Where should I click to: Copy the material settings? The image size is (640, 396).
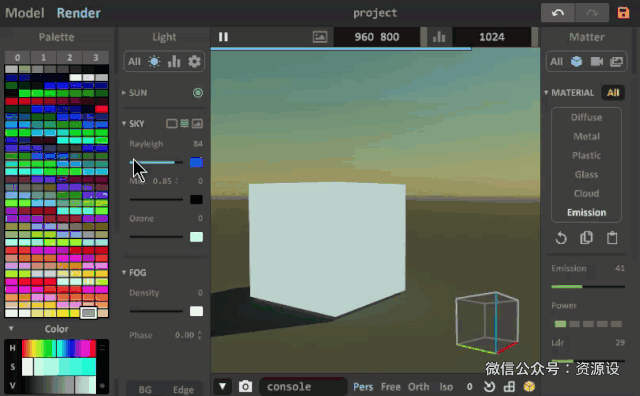point(587,238)
